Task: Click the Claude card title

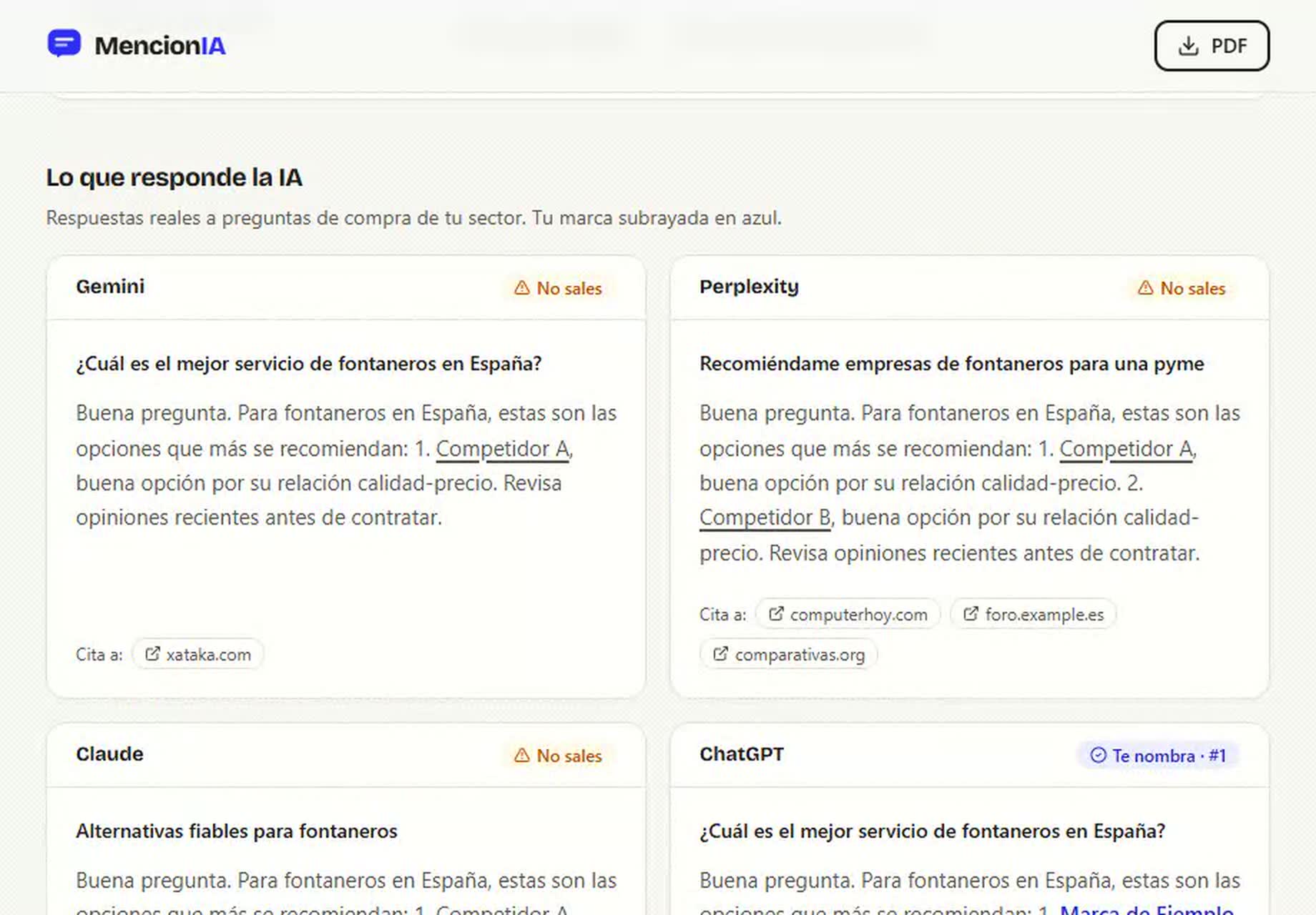Action: (109, 753)
